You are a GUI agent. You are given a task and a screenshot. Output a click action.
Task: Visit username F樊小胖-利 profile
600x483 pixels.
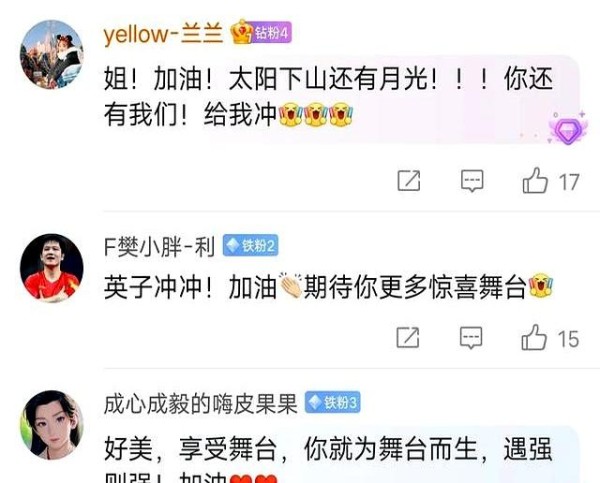[160, 246]
